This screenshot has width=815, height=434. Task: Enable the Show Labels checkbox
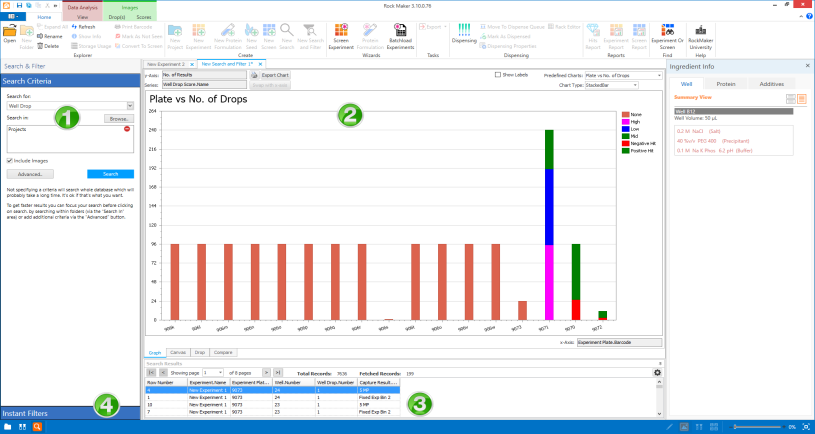[x=499, y=75]
